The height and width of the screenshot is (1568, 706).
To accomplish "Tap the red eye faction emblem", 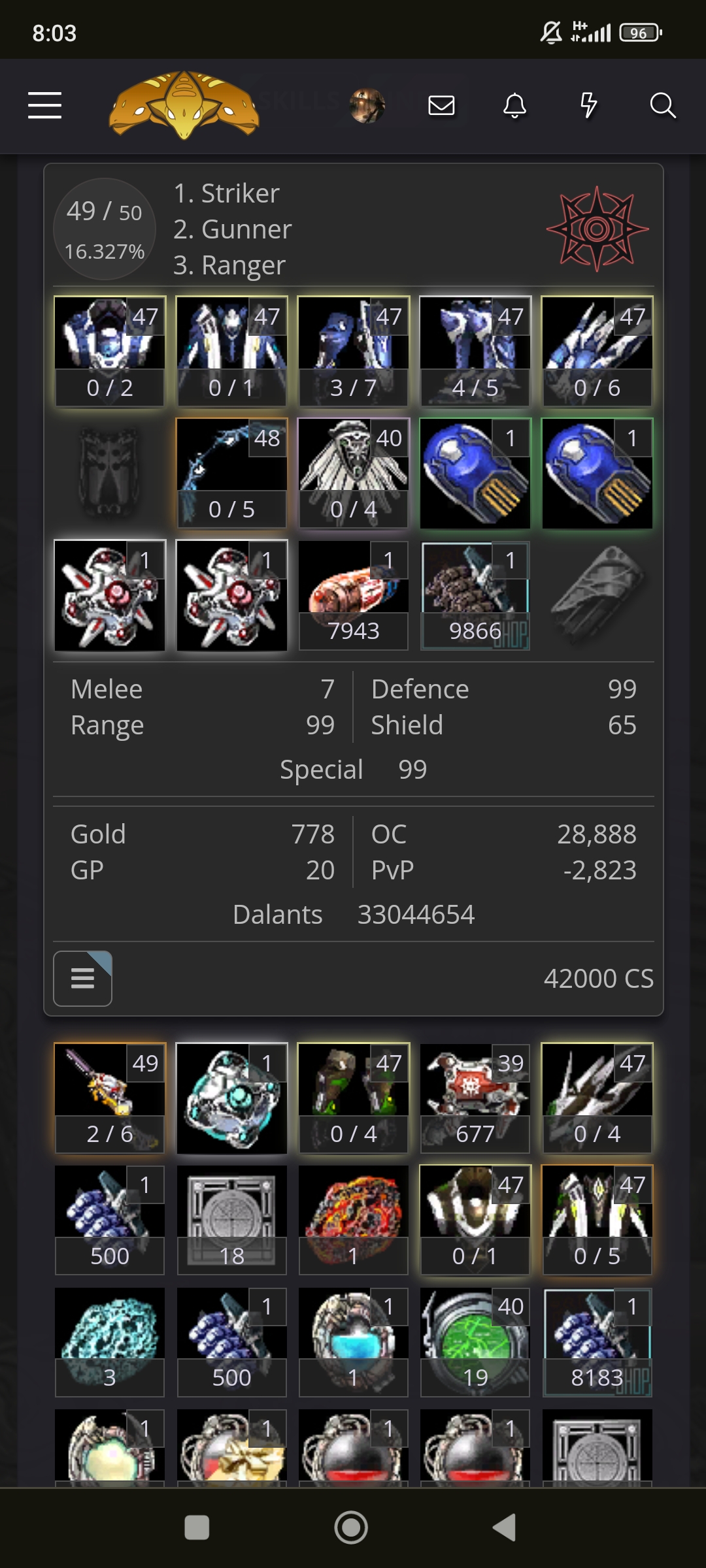I will click(597, 229).
